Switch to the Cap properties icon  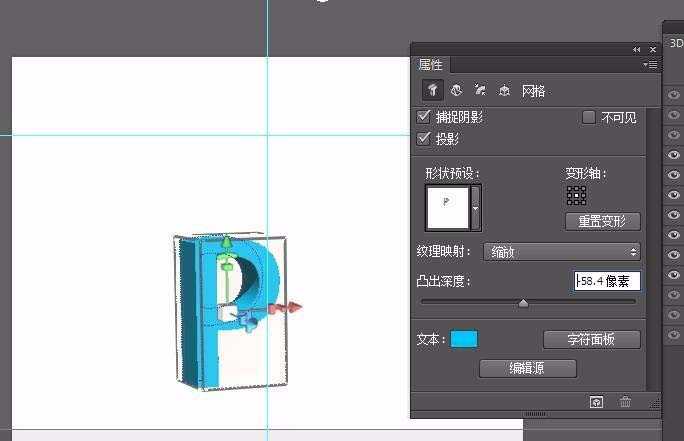pyautogui.click(x=480, y=90)
